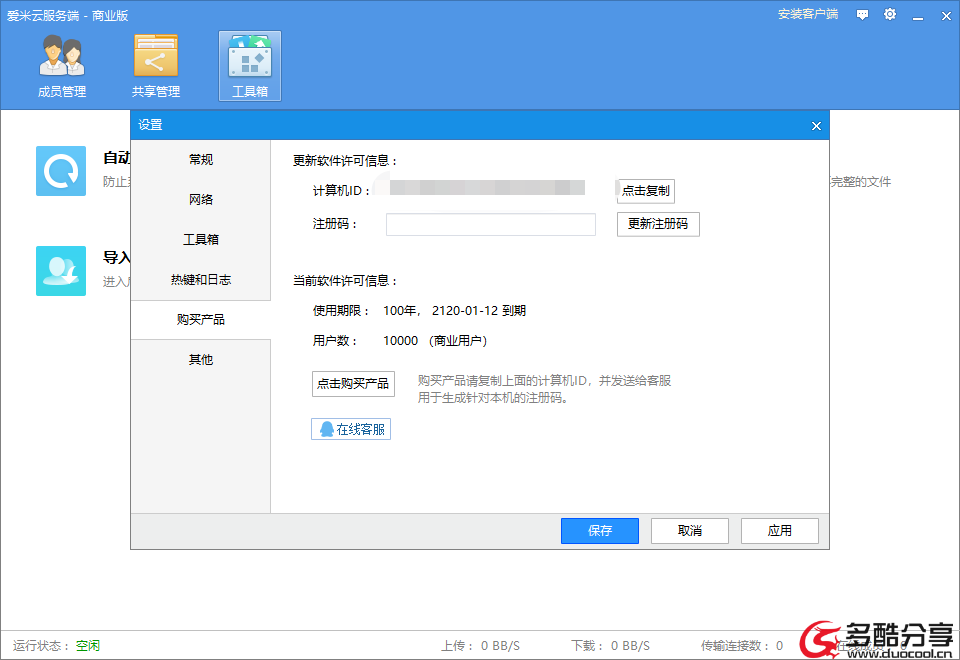Click the 传输连接数 0 status entry

point(742,646)
